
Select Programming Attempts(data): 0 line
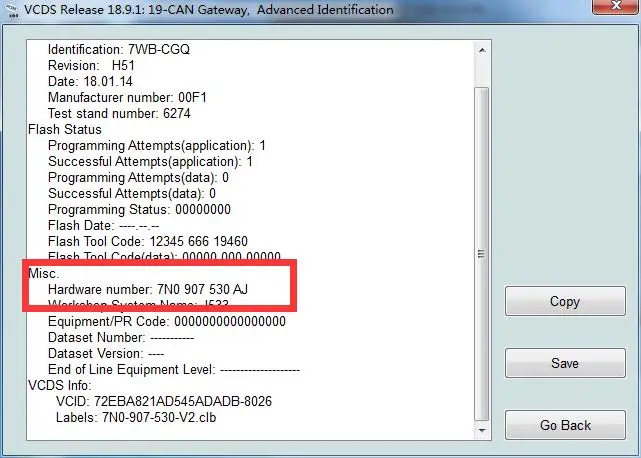pyautogui.click(x=138, y=177)
